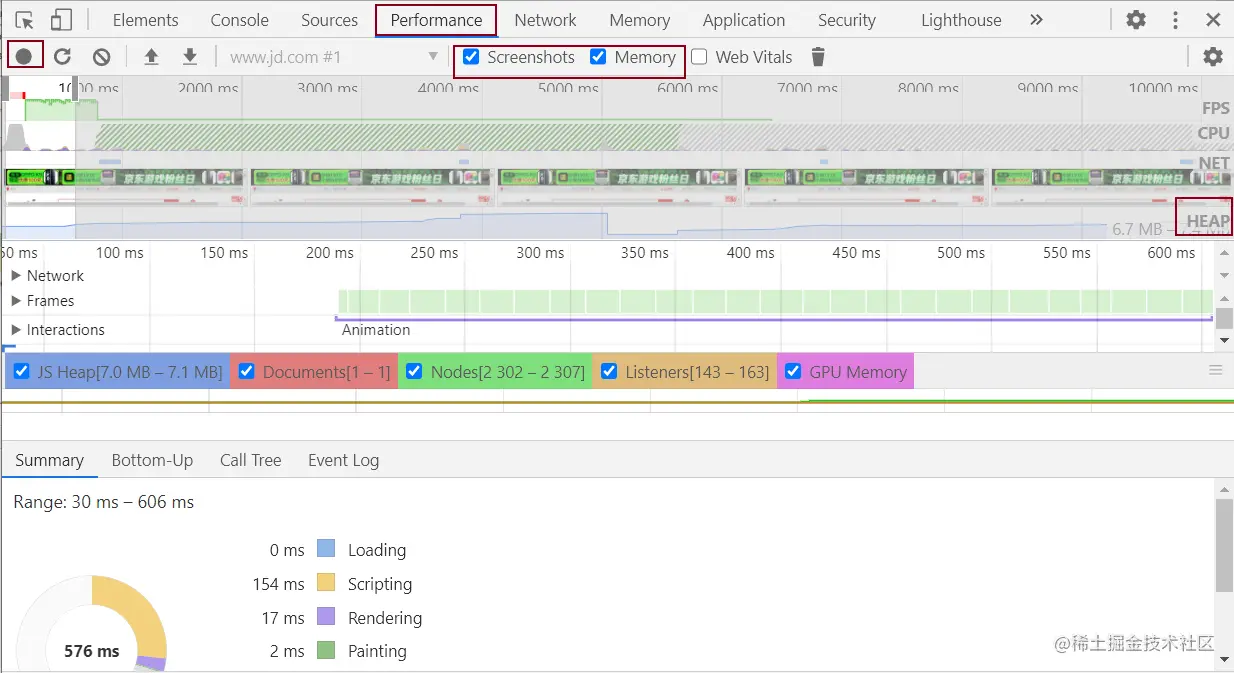Open the Network tab
The image size is (1234, 673).
tap(545, 20)
